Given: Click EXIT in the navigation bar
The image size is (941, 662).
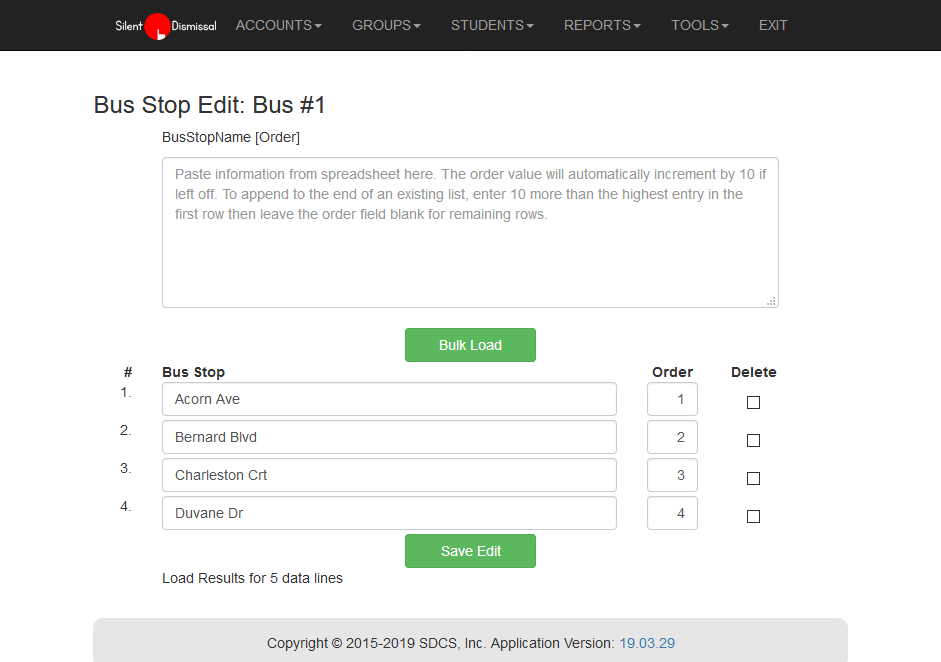Looking at the screenshot, I should 773,25.
